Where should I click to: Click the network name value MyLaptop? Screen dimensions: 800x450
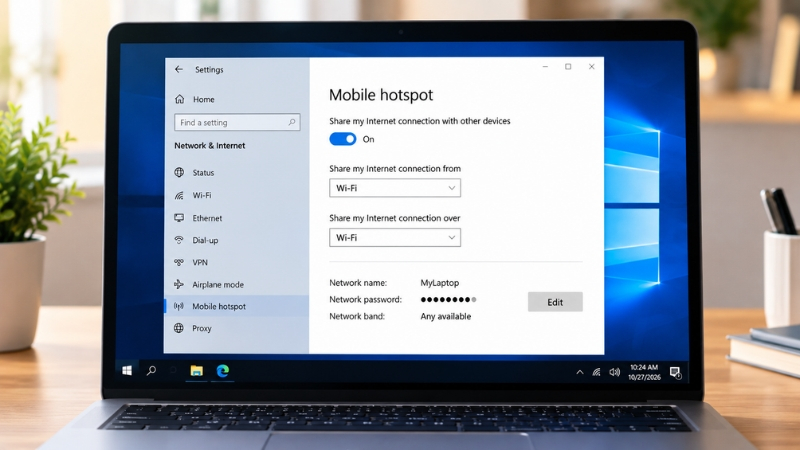coord(440,283)
